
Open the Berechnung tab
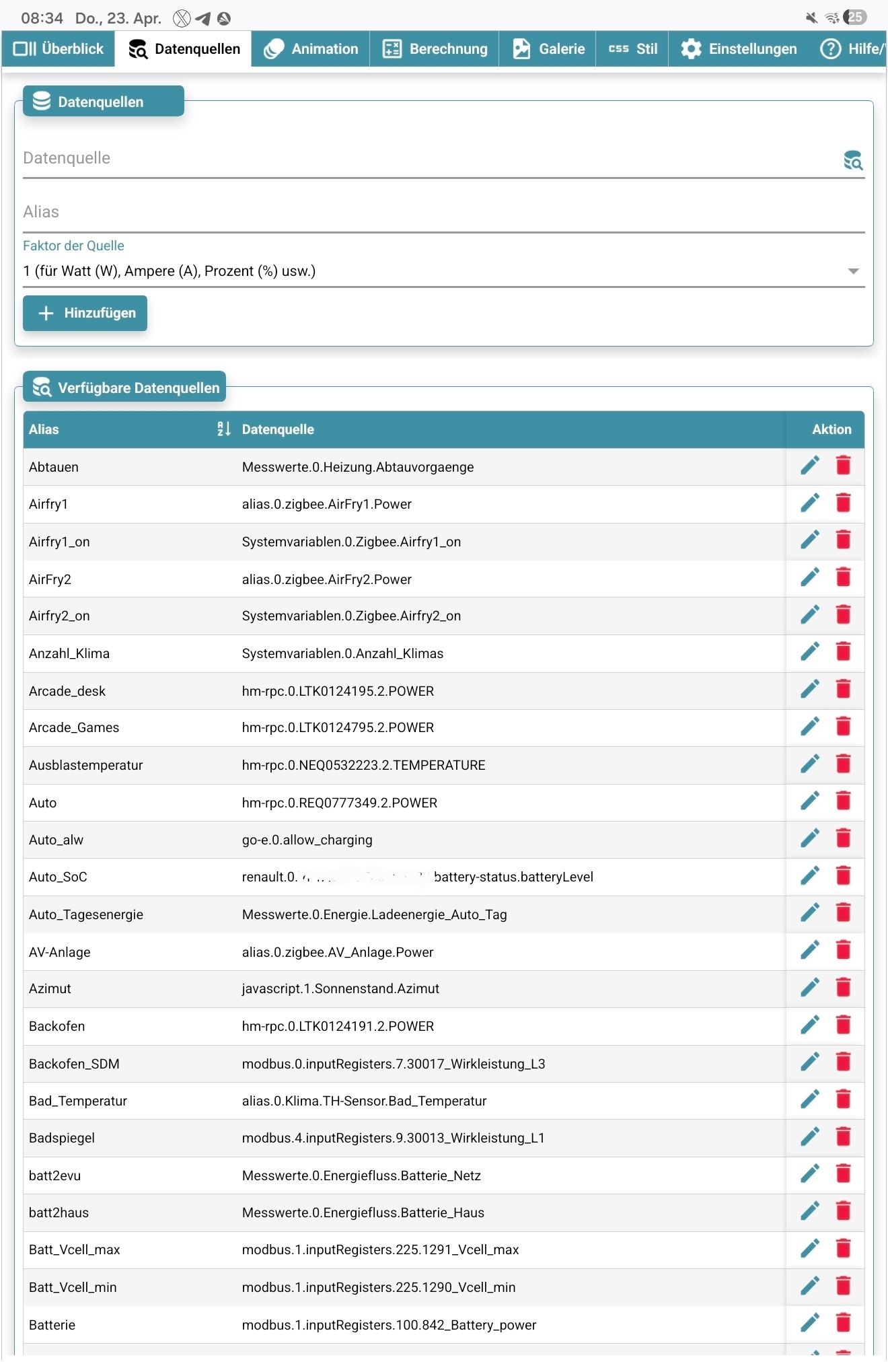pyautogui.click(x=435, y=49)
